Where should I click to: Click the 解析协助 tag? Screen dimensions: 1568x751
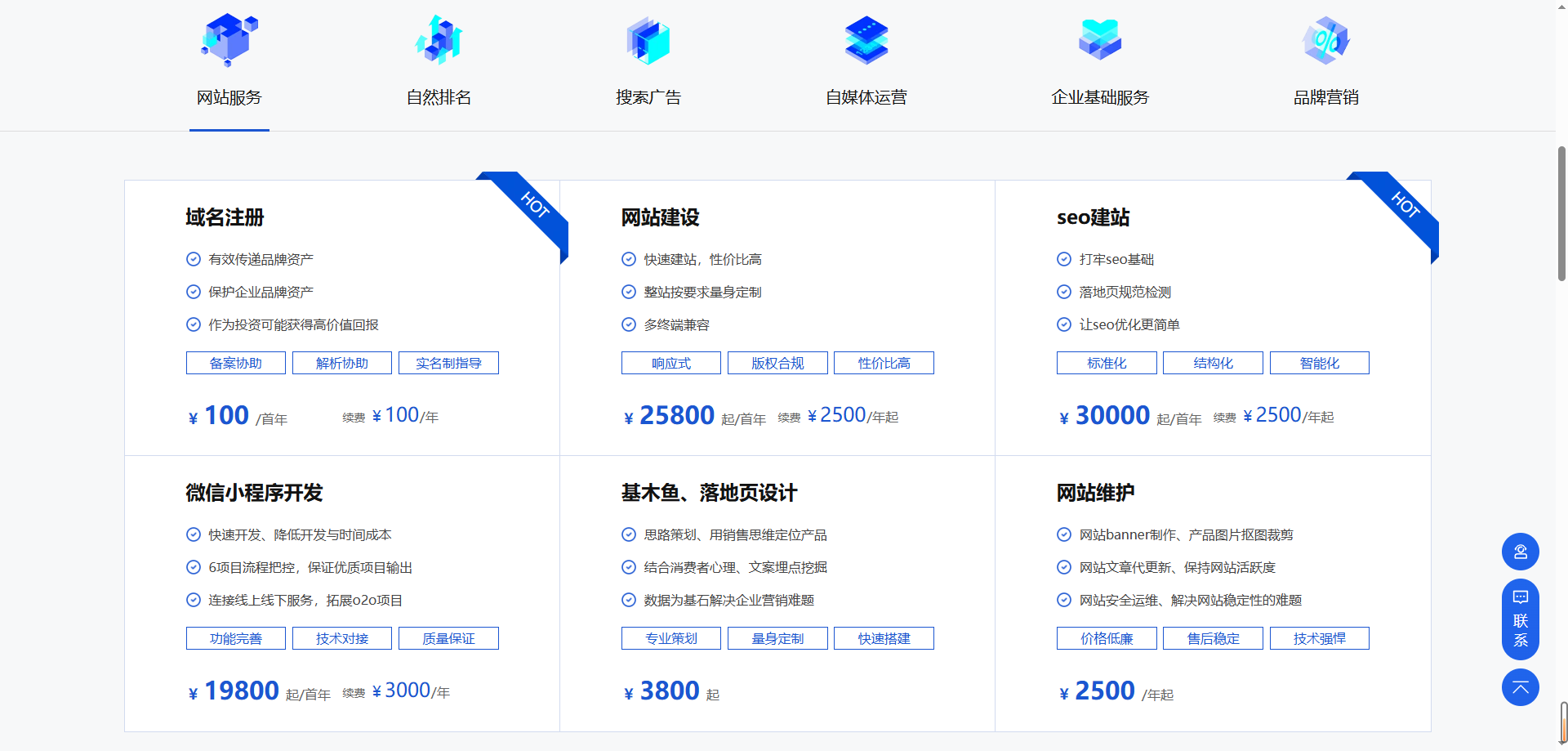click(342, 363)
